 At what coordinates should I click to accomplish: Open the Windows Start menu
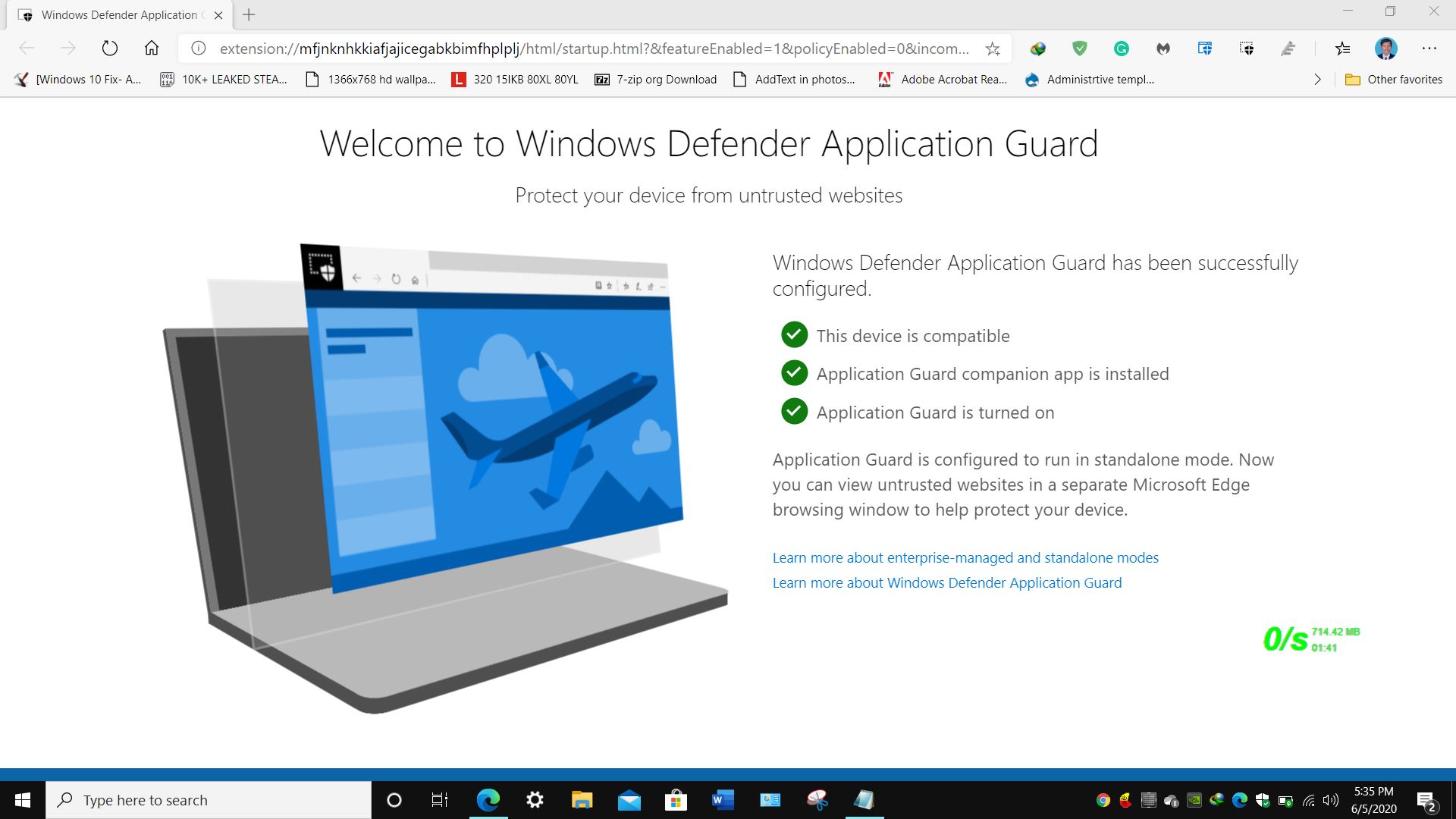tap(23, 800)
